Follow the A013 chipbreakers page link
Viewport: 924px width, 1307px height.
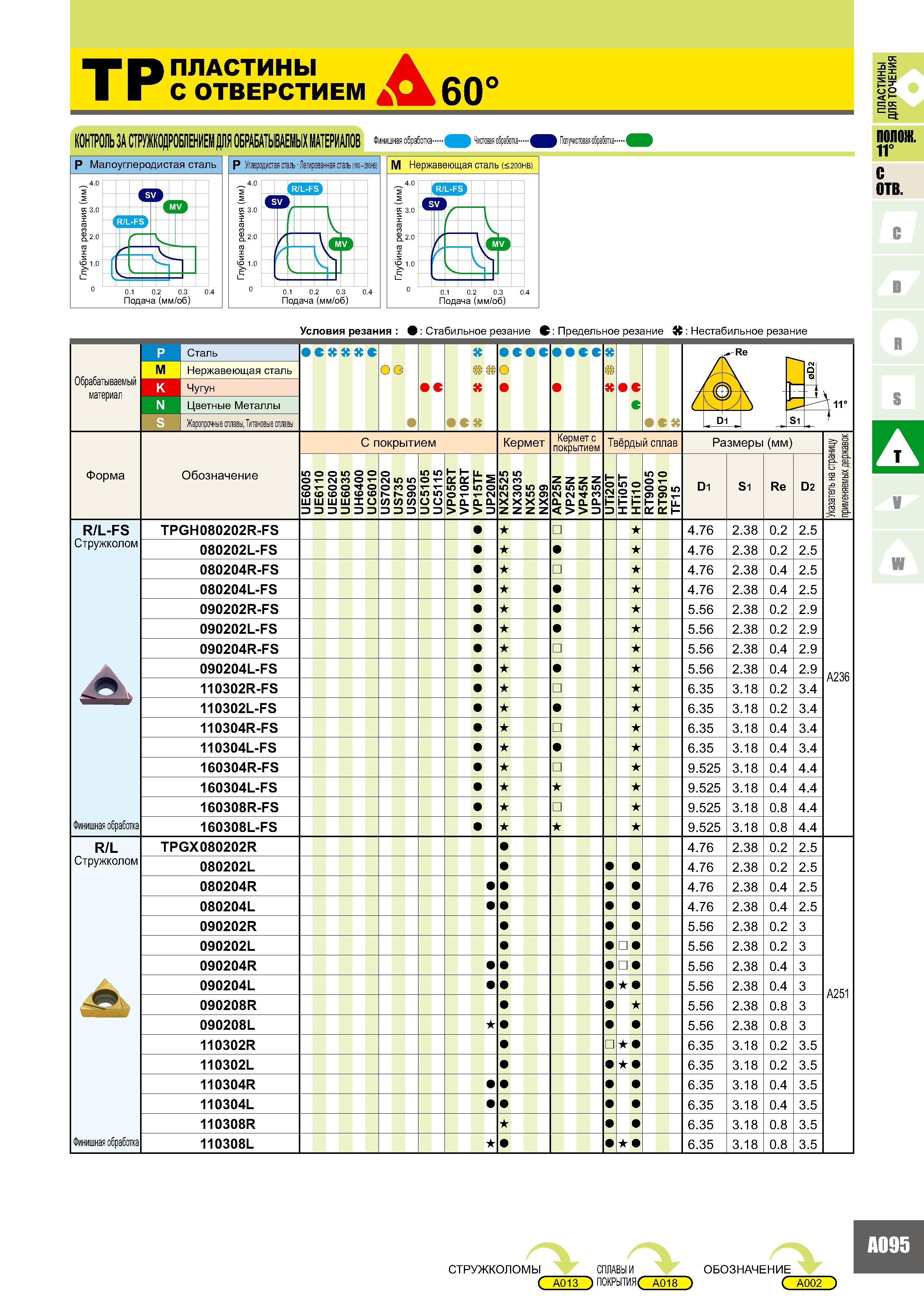coord(565,1282)
